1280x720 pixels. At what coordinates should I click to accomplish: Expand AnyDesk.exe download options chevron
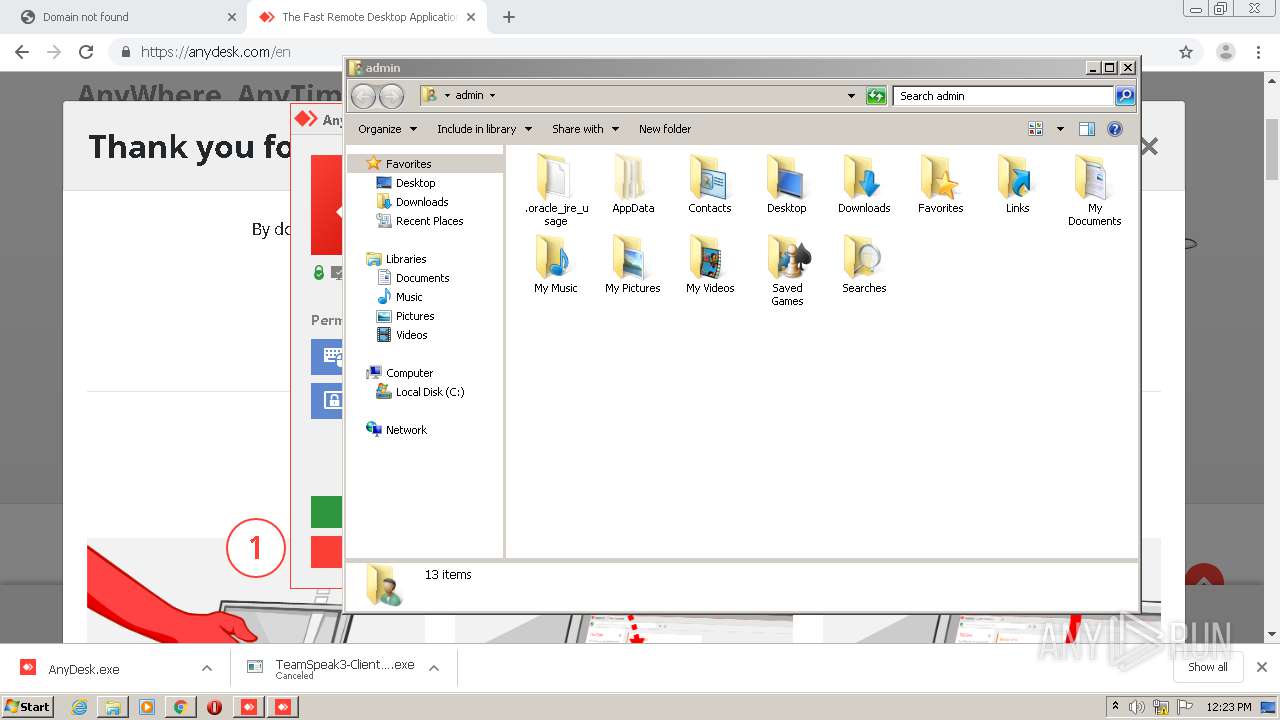point(207,668)
